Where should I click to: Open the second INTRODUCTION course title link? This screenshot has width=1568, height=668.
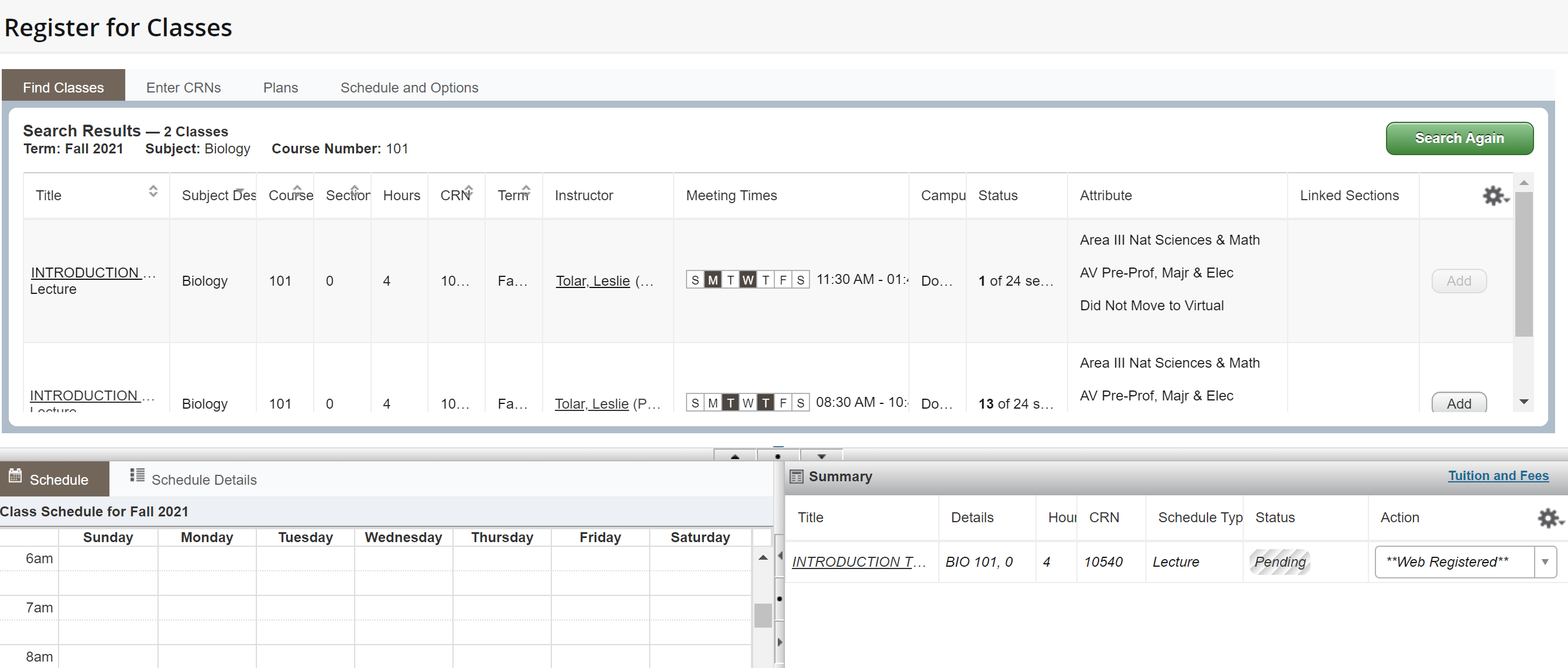[92, 395]
